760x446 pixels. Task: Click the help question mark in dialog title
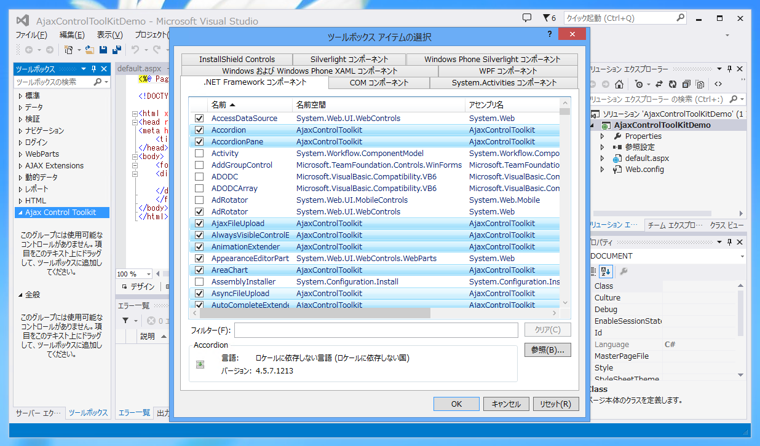[549, 34]
